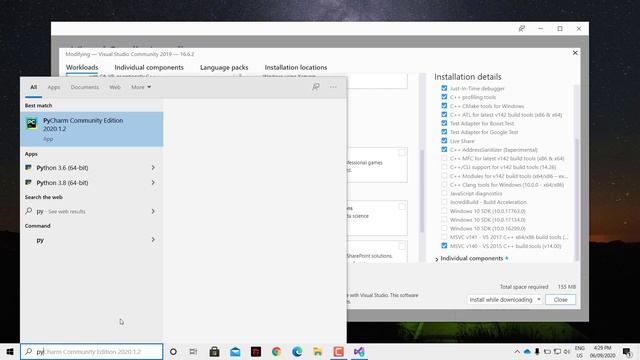The width and height of the screenshot is (640, 360).
Task: Check C++ Clang tools for Windows
Action: [444, 184]
